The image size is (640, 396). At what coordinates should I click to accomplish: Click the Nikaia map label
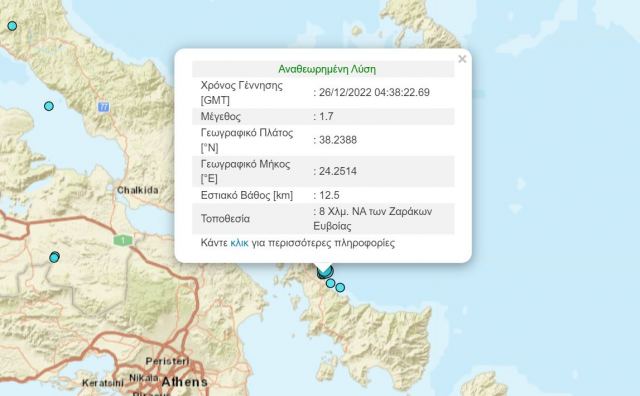pos(144,378)
